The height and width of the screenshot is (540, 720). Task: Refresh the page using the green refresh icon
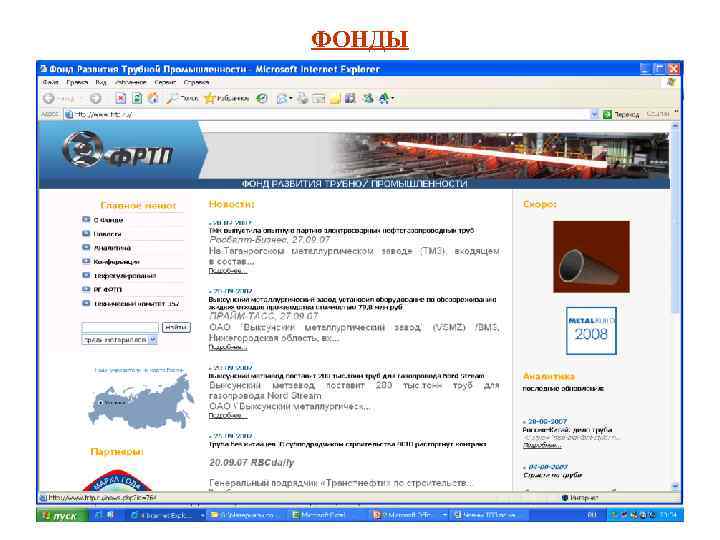point(137,98)
